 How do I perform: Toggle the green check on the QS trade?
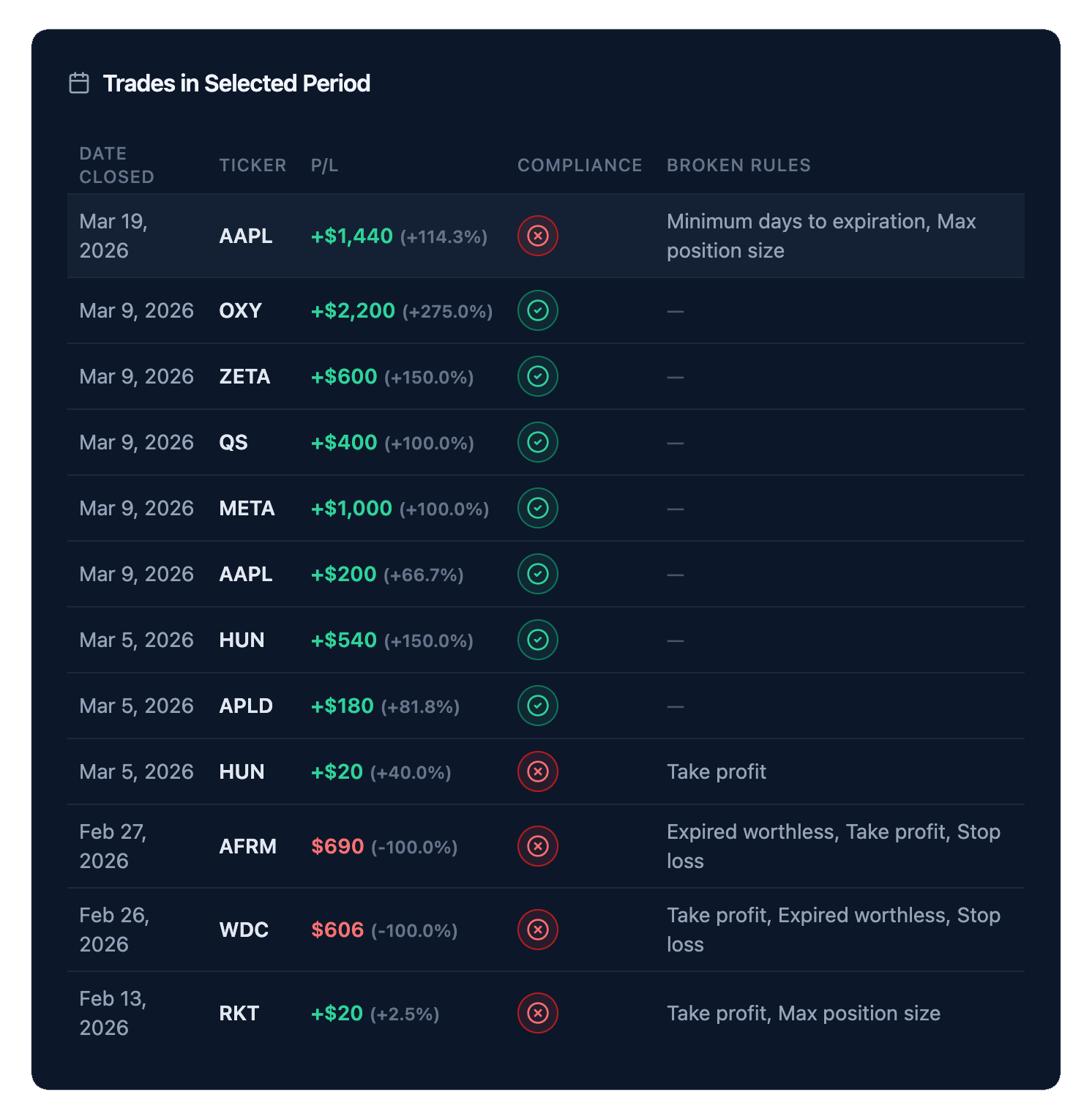coord(537,442)
